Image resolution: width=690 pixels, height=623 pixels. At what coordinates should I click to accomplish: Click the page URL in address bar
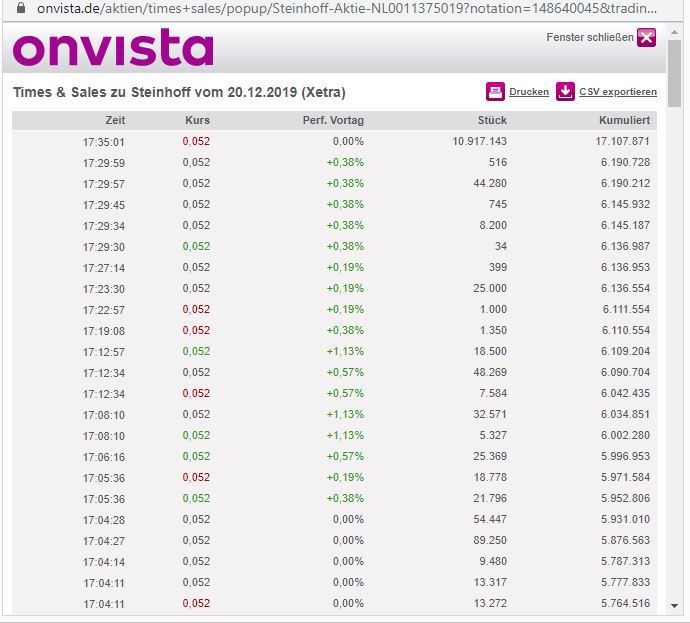347,8
